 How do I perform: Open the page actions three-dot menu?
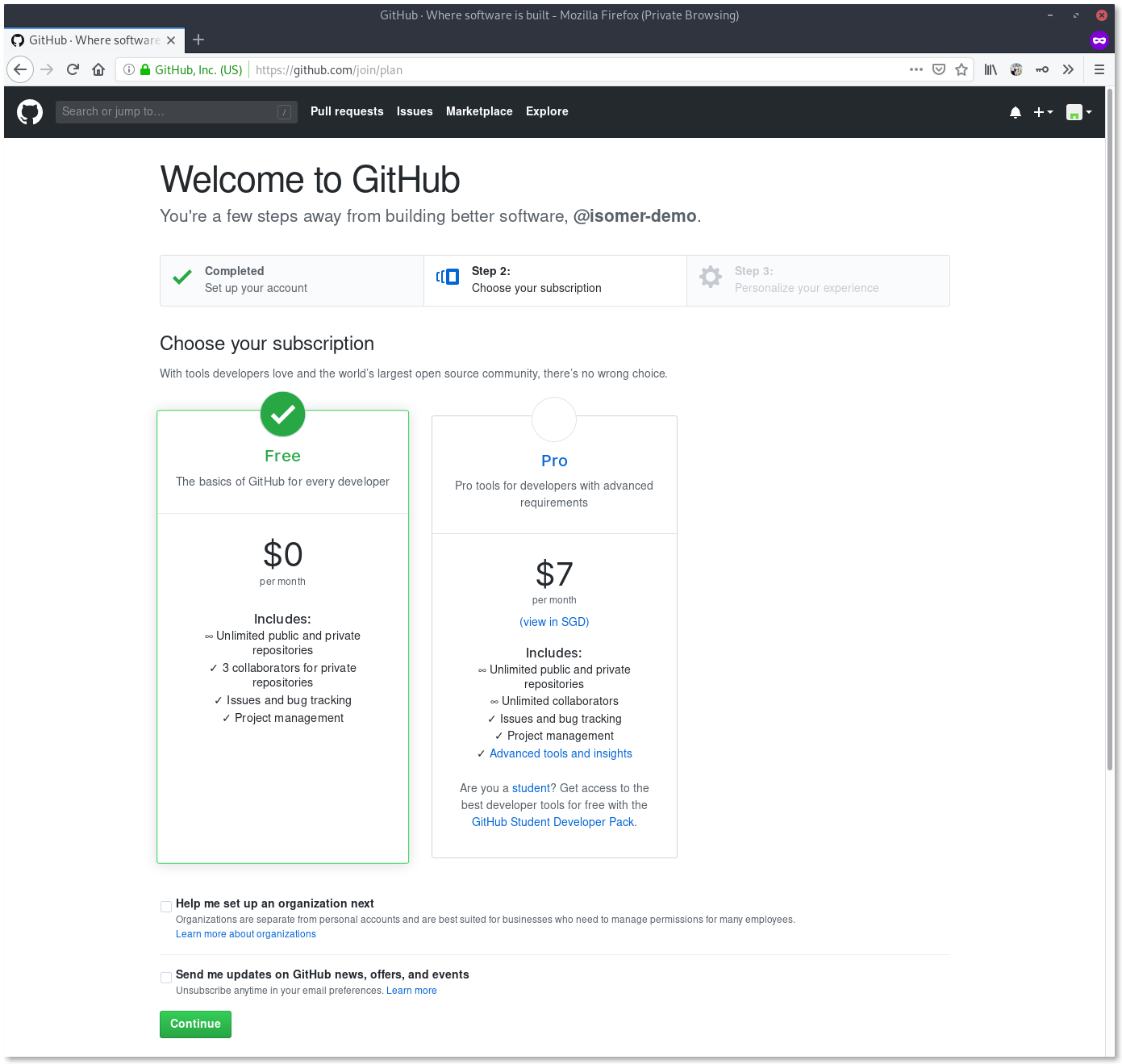pos(916,69)
